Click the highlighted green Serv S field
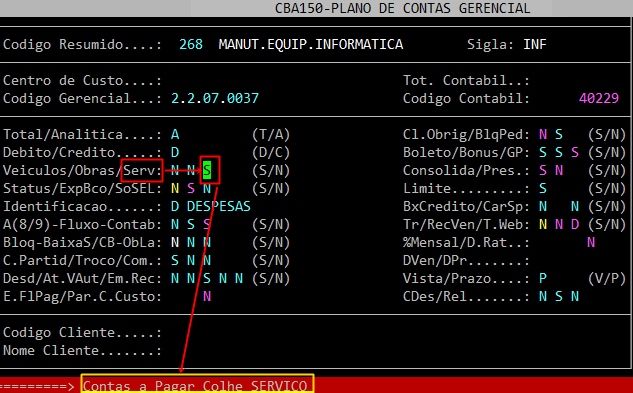 [207, 170]
